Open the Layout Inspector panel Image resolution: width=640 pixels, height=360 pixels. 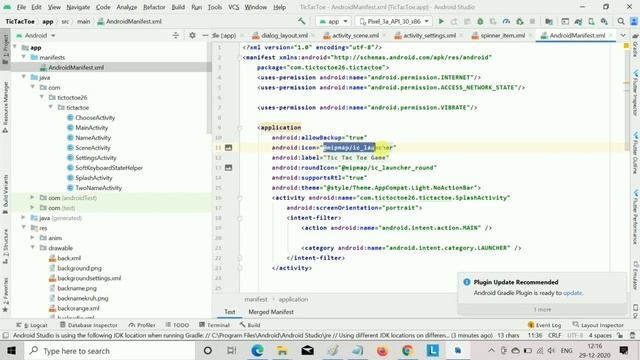point(598,325)
